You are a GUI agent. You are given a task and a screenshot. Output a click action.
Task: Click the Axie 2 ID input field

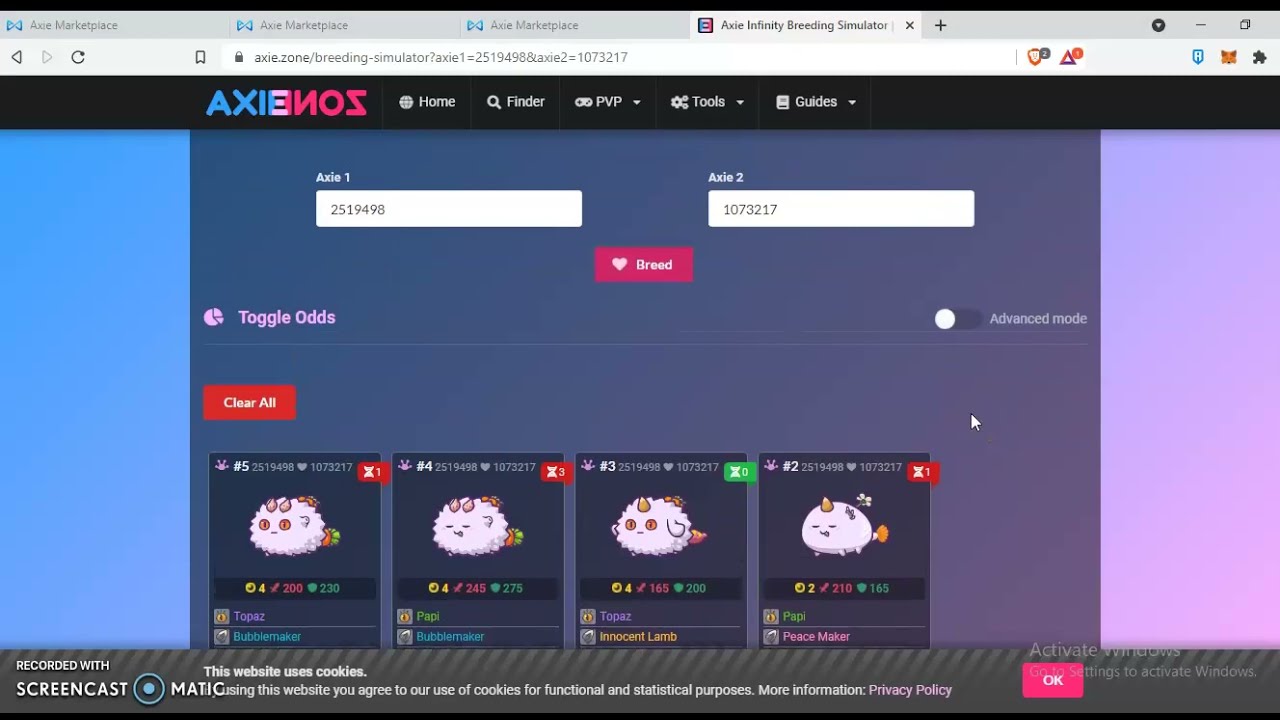coord(841,209)
